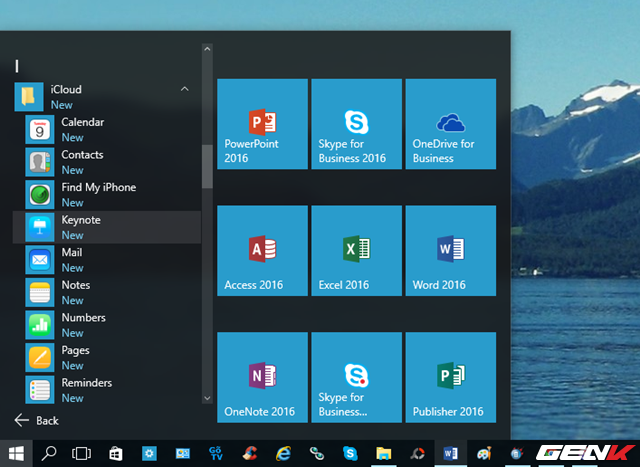Screen dimensions: 640x467
Task: Launch the Publisher 2016 tile
Action: [x=450, y=377]
